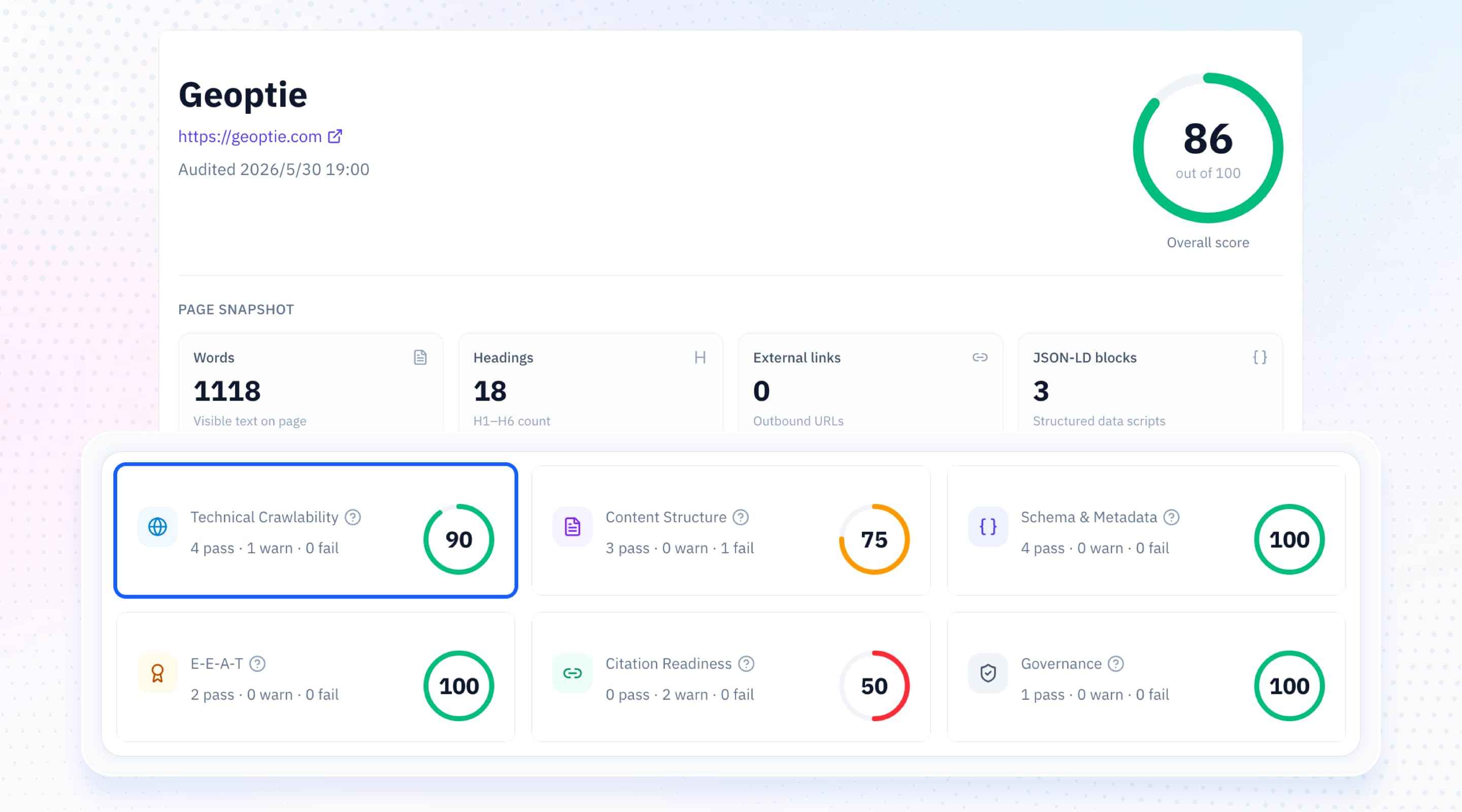Click the Schema & Metadata help icon

pyautogui.click(x=1171, y=517)
